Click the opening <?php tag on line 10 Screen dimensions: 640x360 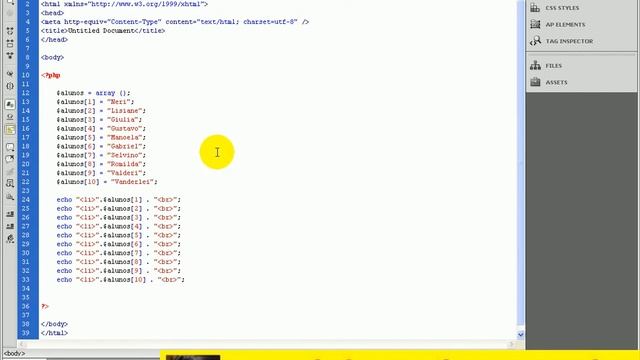(x=51, y=75)
